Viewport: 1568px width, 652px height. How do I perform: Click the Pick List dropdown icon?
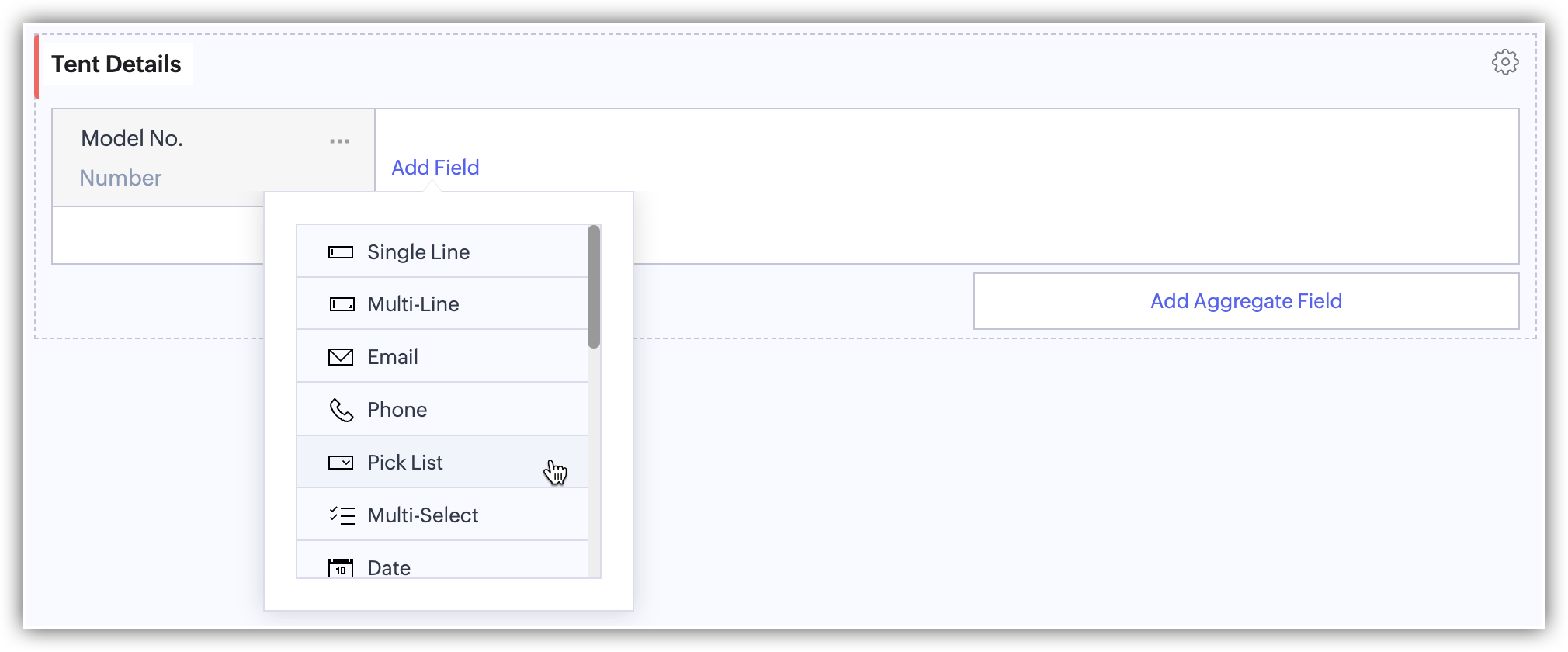pyautogui.click(x=341, y=463)
